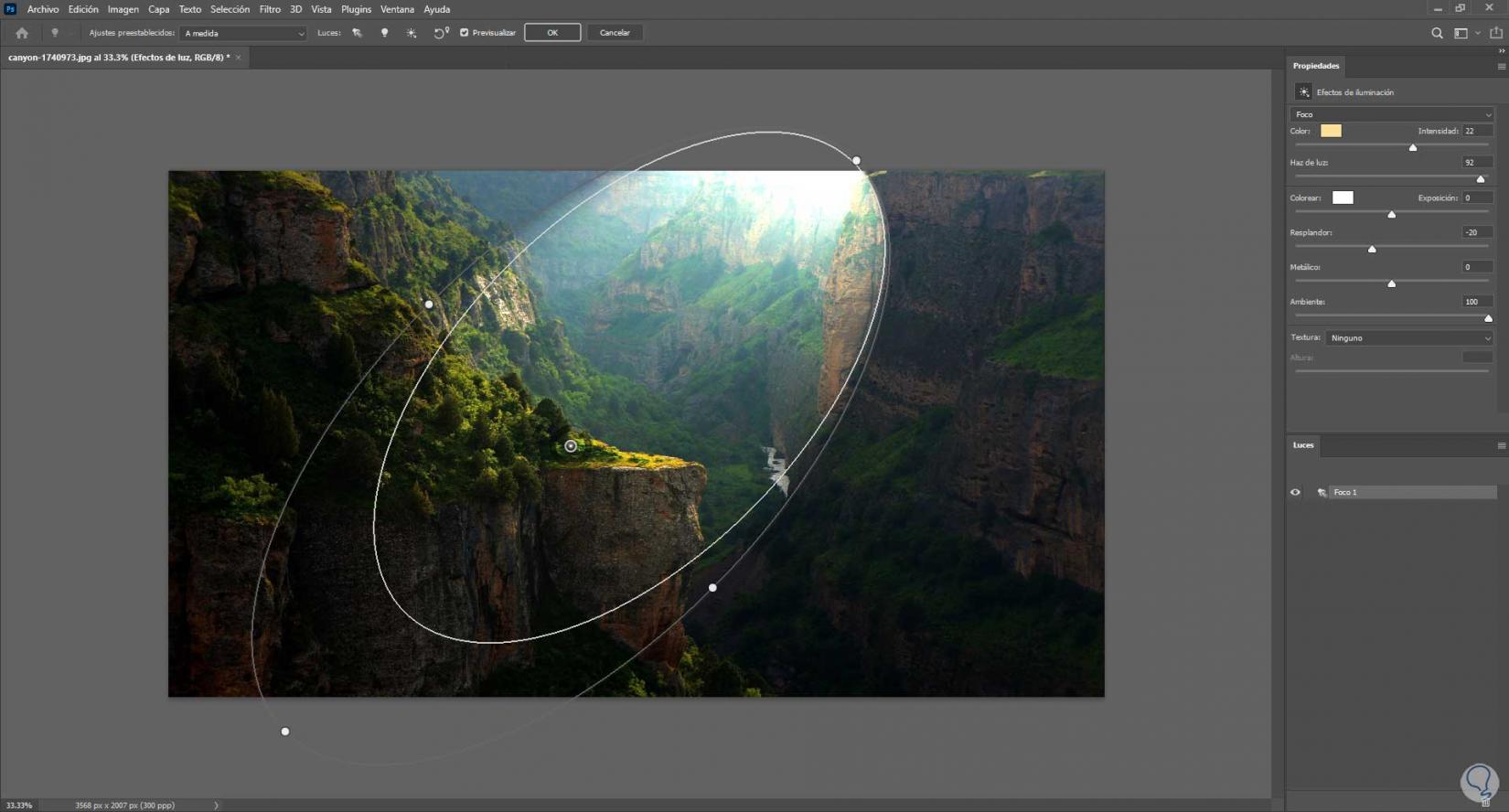Click the Haz de luz slider handle
This screenshot has height=812, width=1509.
(x=1481, y=179)
